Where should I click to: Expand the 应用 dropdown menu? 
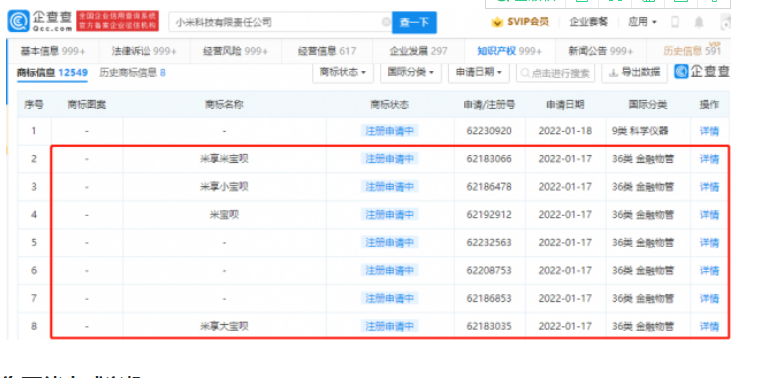click(x=642, y=22)
